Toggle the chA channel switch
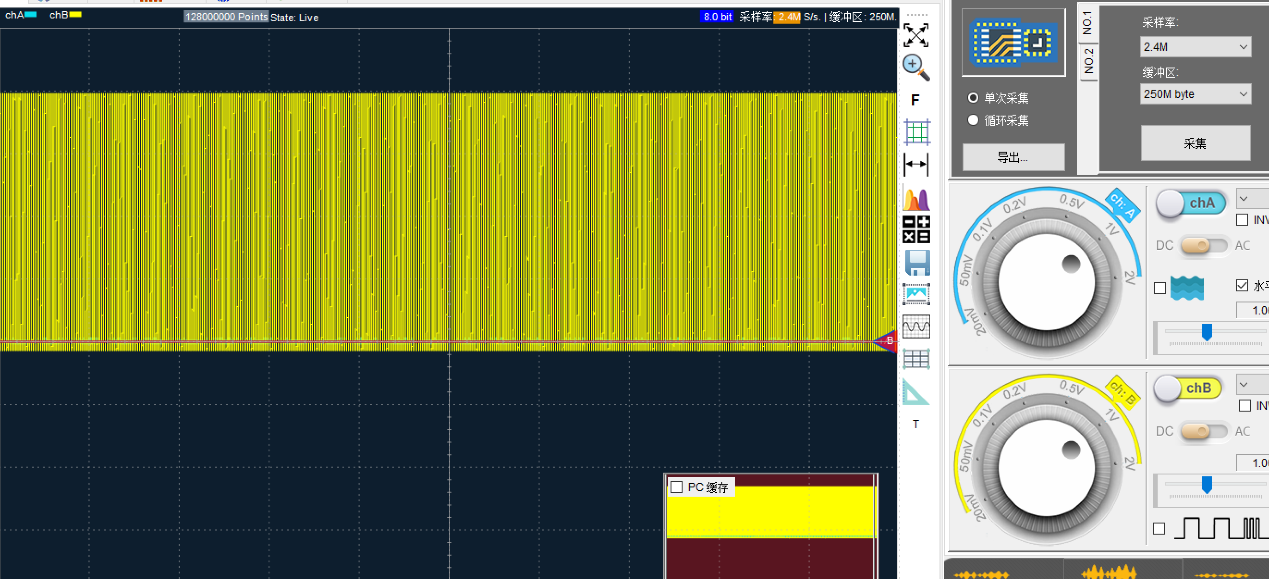 point(1190,203)
